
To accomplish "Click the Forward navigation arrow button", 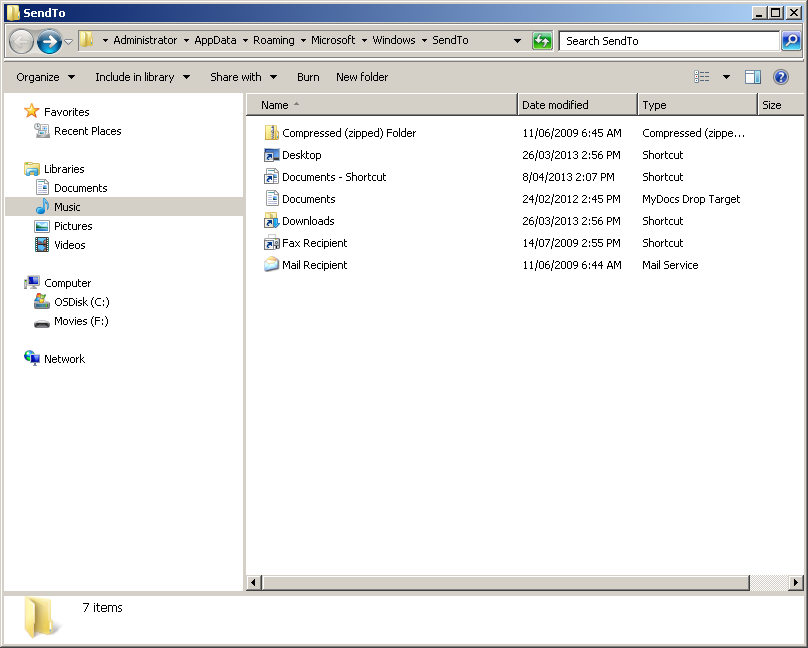I will [49, 41].
